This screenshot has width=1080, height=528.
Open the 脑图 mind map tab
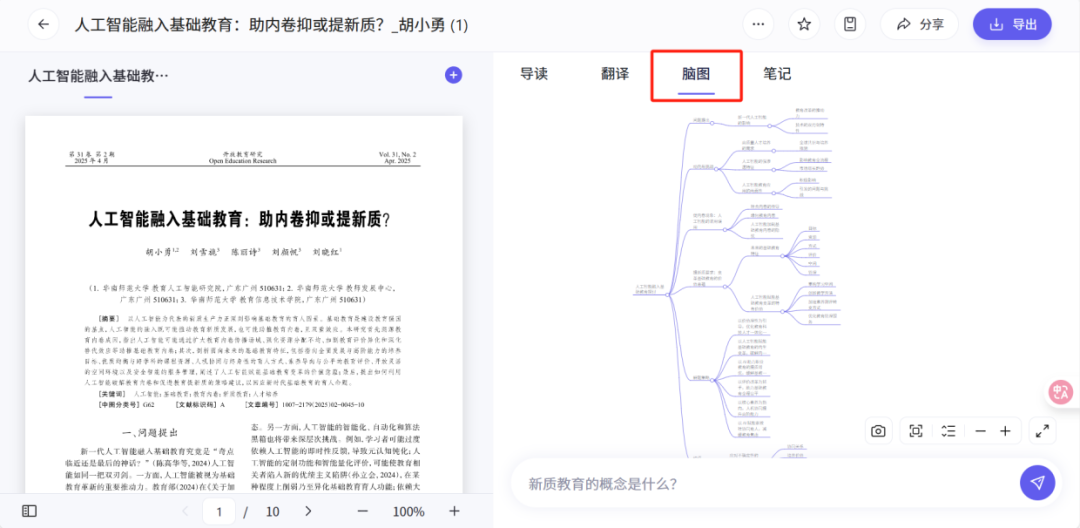click(x=696, y=74)
